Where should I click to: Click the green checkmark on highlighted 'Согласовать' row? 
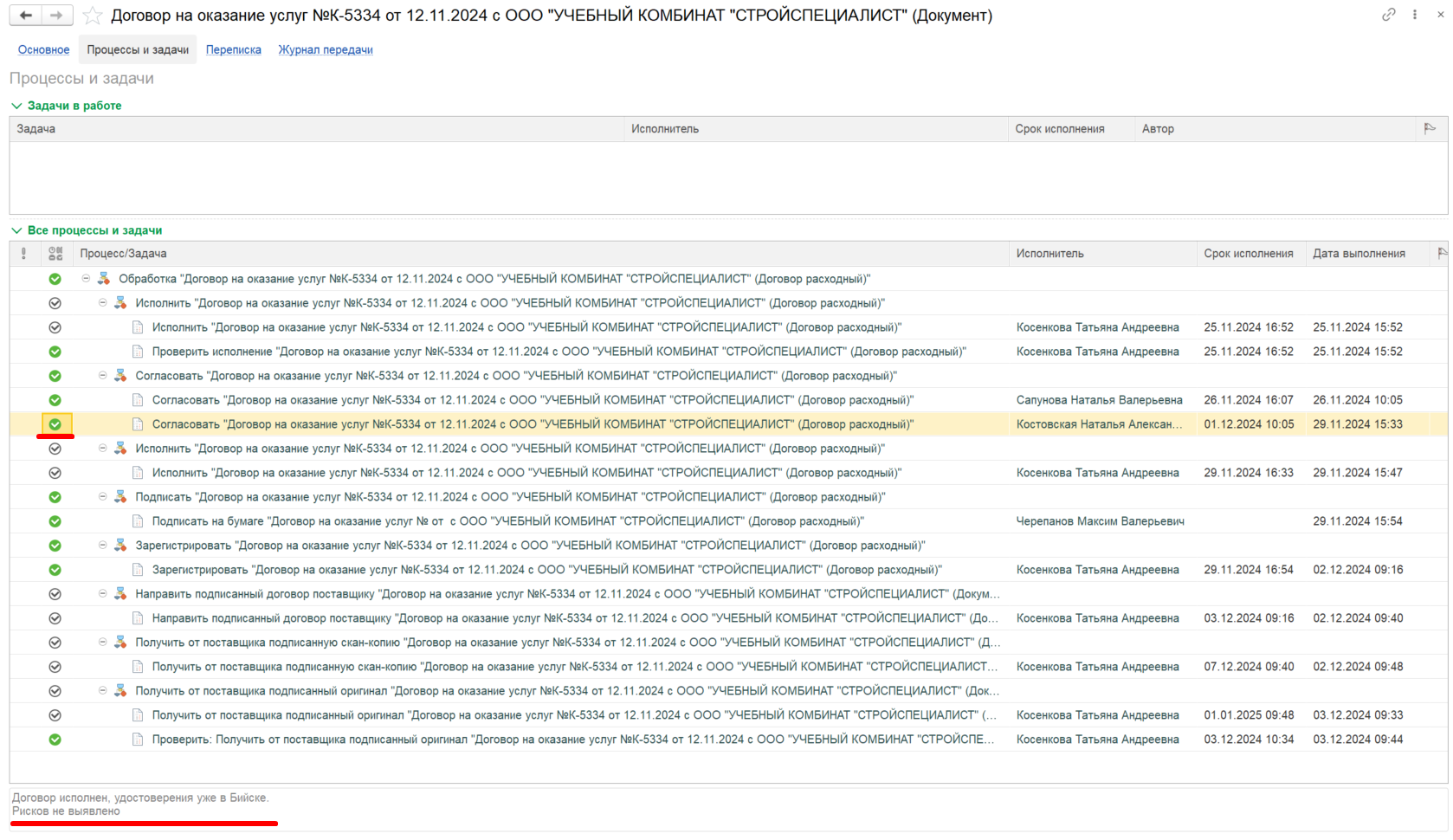coord(55,424)
